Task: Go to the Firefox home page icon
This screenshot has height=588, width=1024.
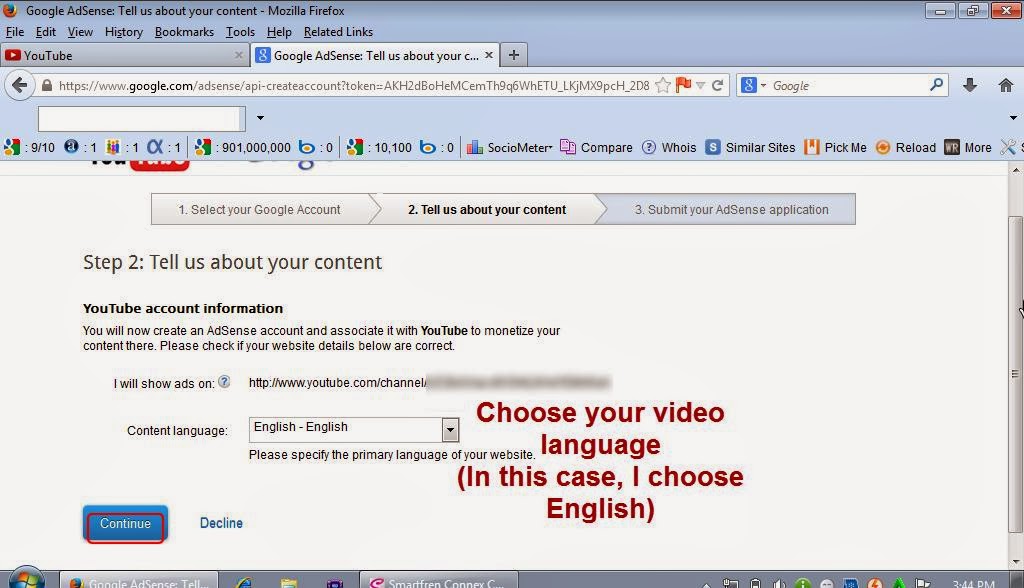Action: coord(1006,85)
